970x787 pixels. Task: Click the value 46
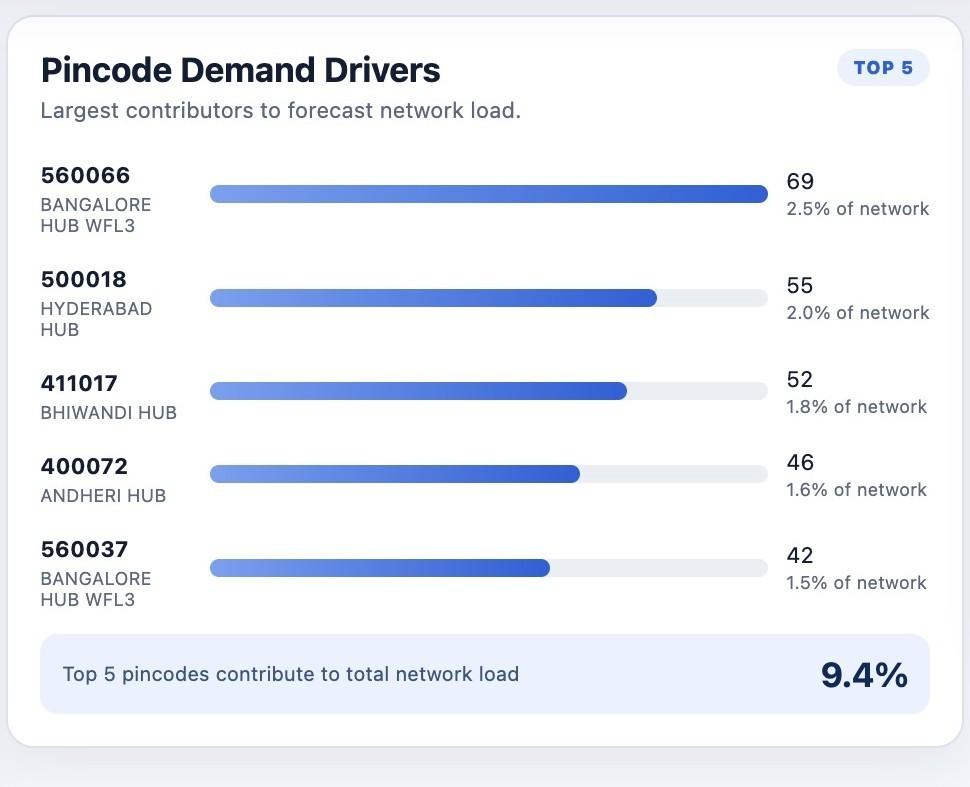(800, 462)
